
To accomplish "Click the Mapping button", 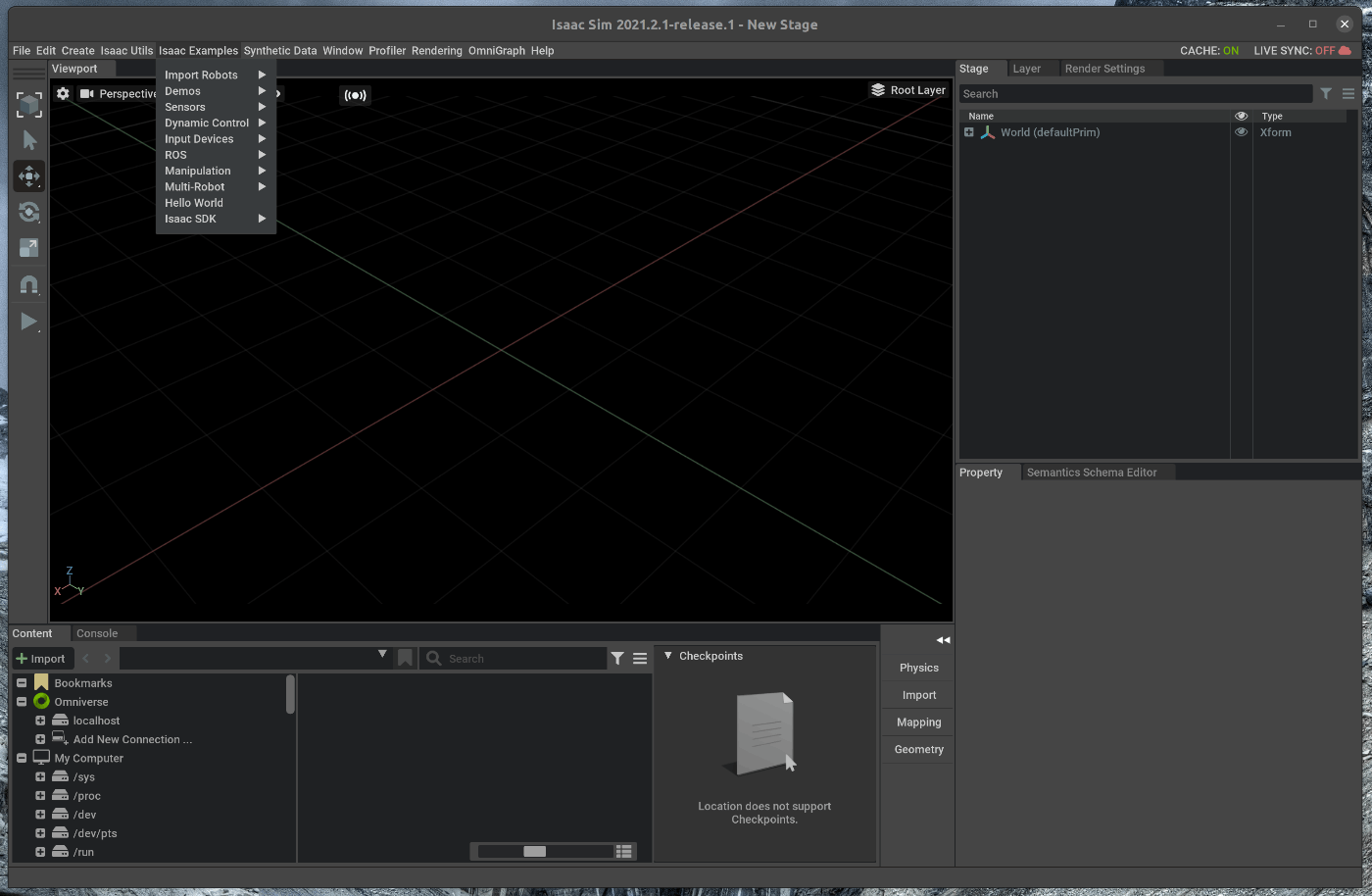I will (918, 722).
